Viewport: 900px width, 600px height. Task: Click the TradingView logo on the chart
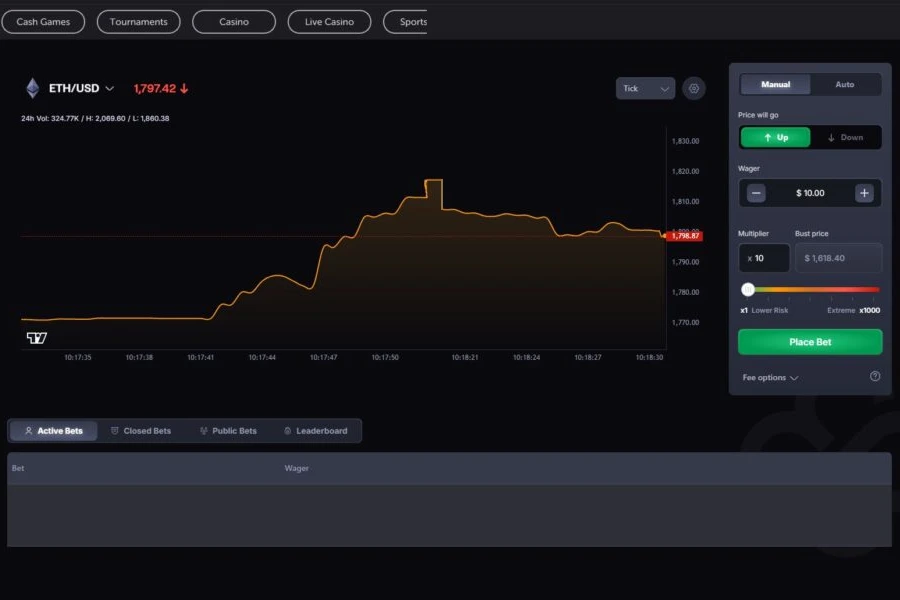pos(36,338)
